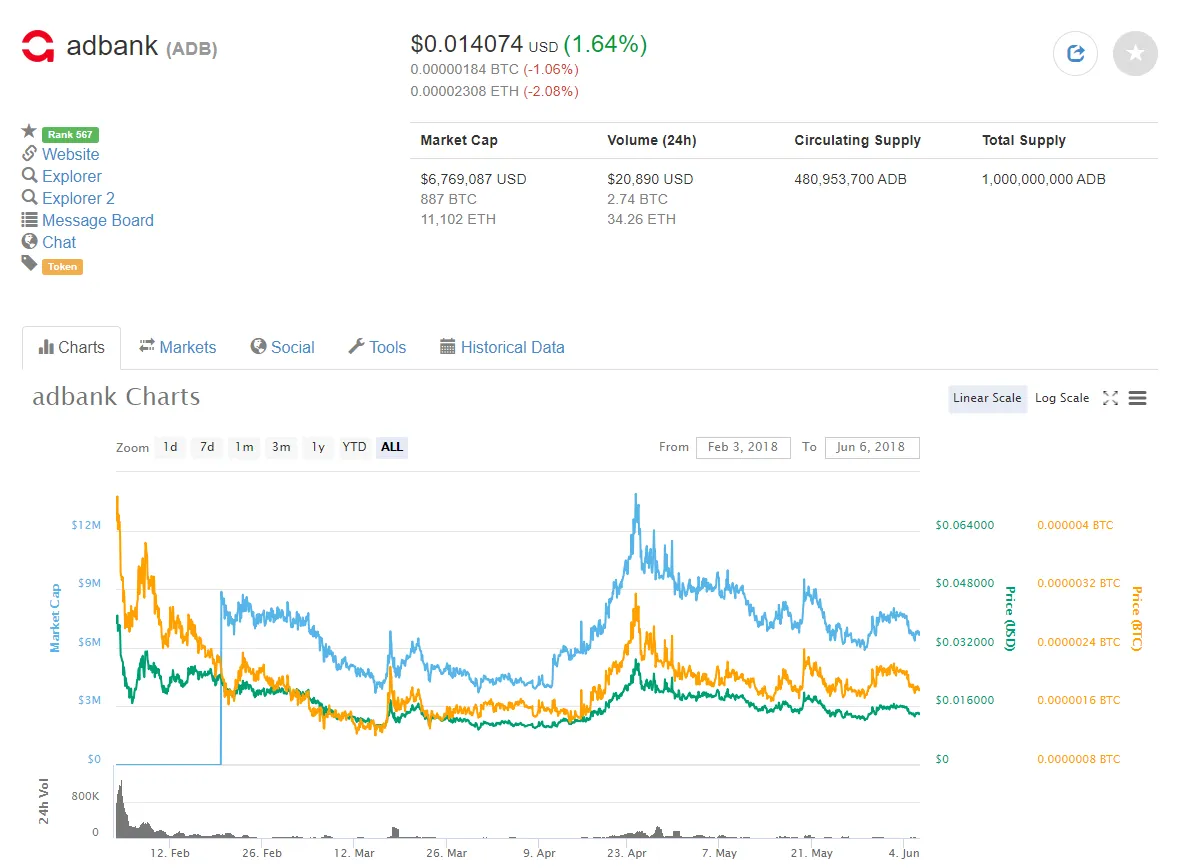This screenshot has height=868, width=1190.
Task: Set chart zoom to ALL
Action: 392,447
